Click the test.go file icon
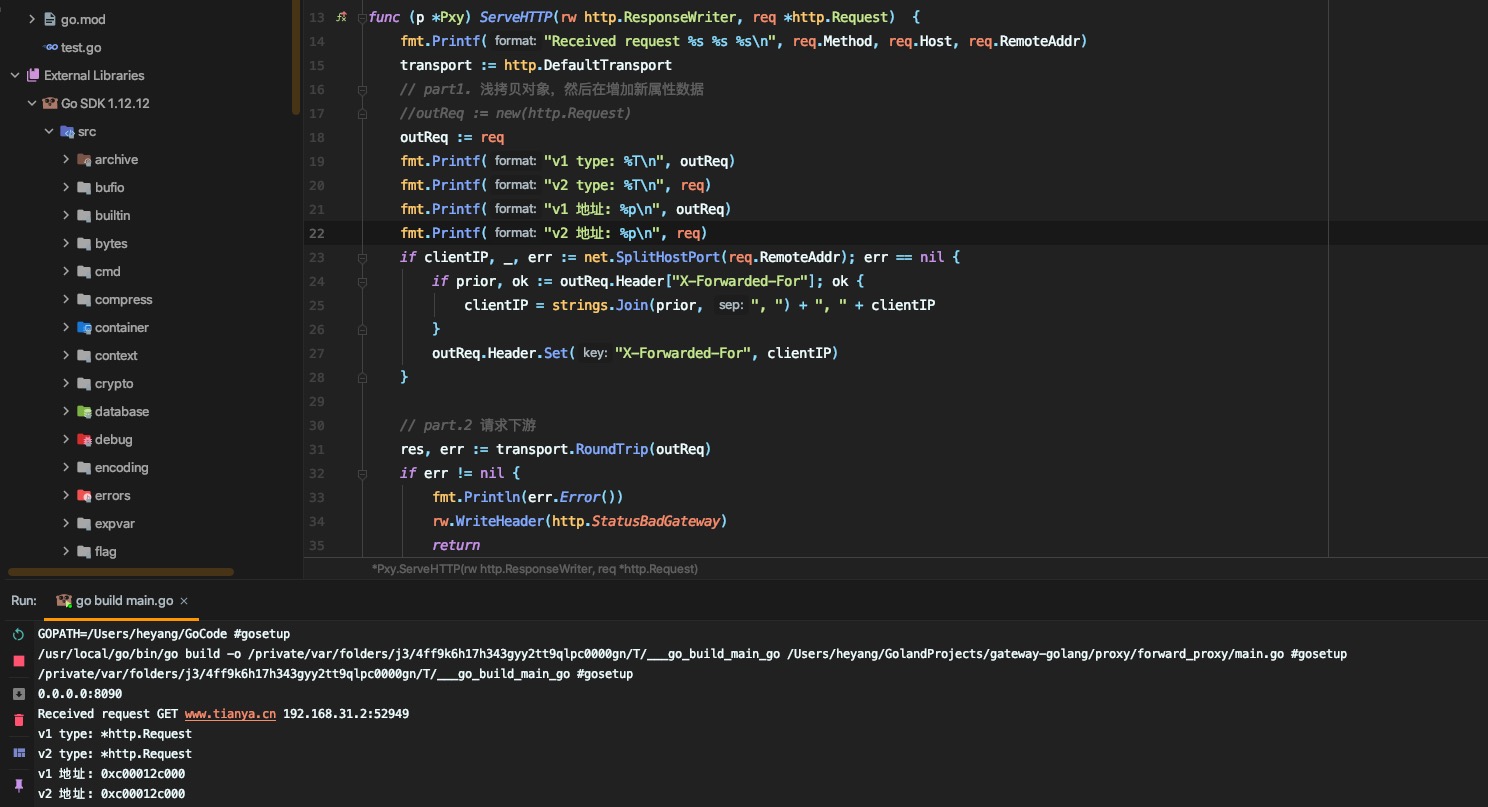The height and width of the screenshot is (807, 1488). (x=50, y=47)
